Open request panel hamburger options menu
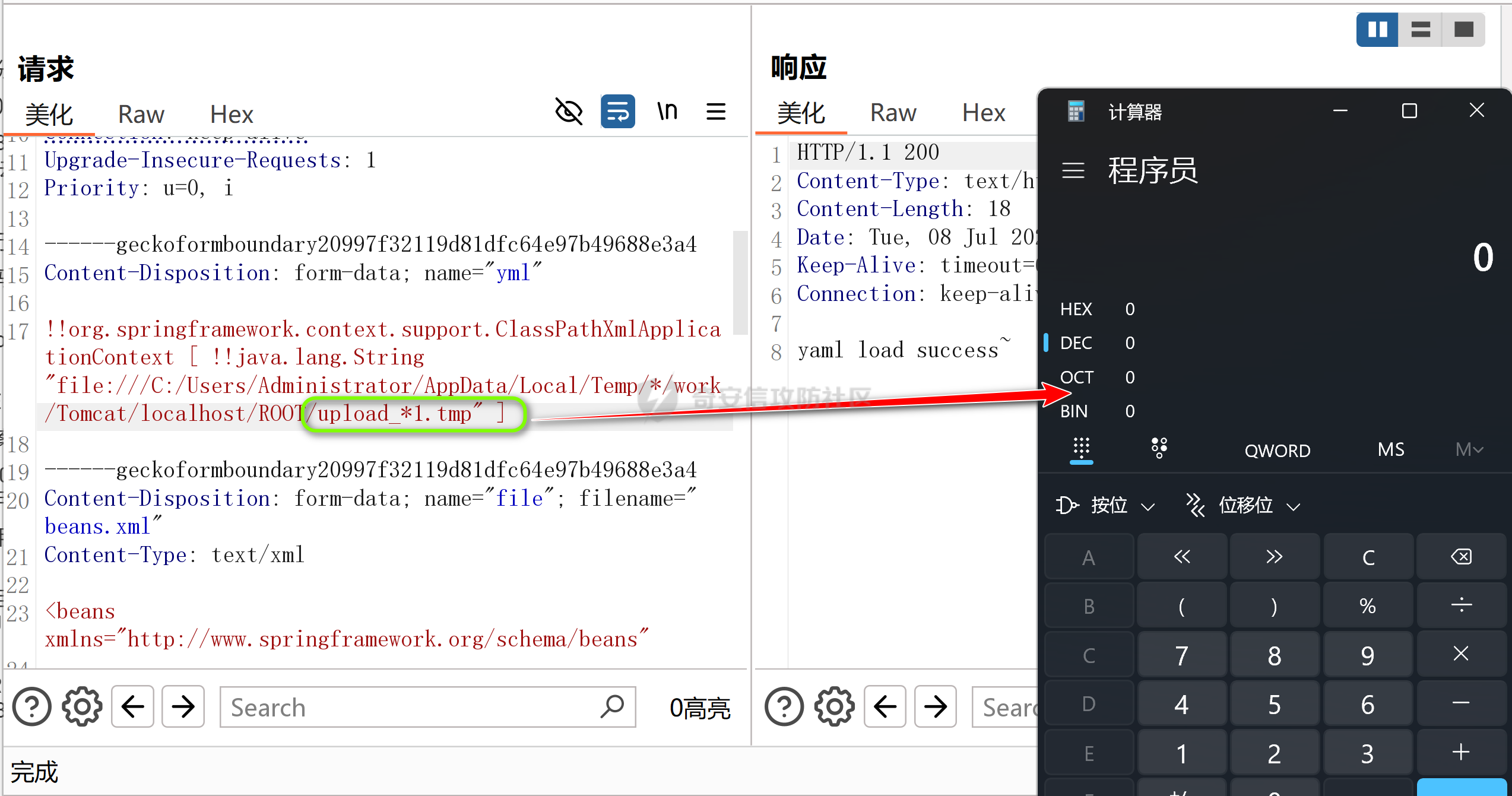The height and width of the screenshot is (796, 1512). pyautogui.click(x=716, y=111)
